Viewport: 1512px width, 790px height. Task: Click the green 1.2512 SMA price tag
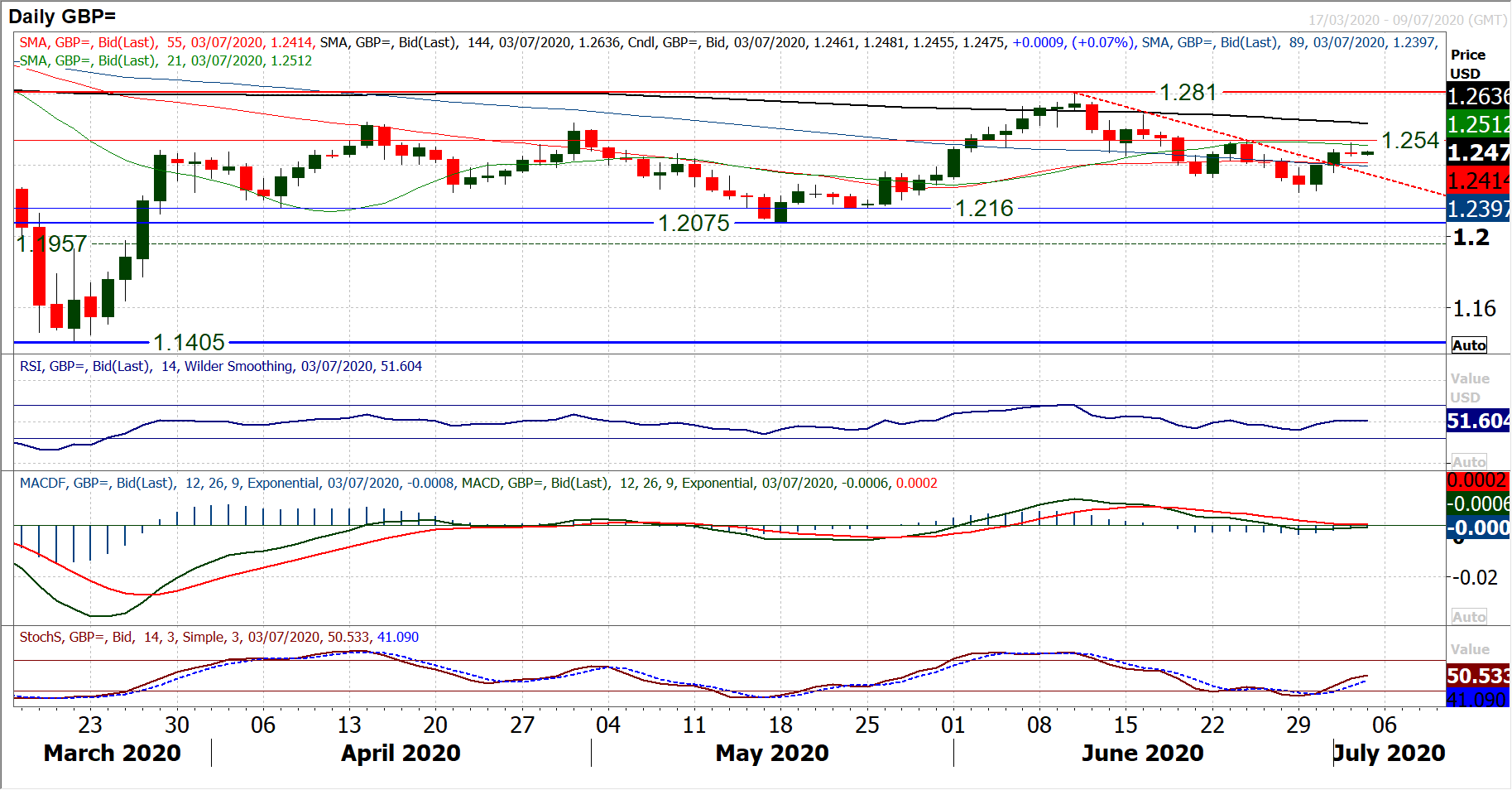coord(1478,125)
